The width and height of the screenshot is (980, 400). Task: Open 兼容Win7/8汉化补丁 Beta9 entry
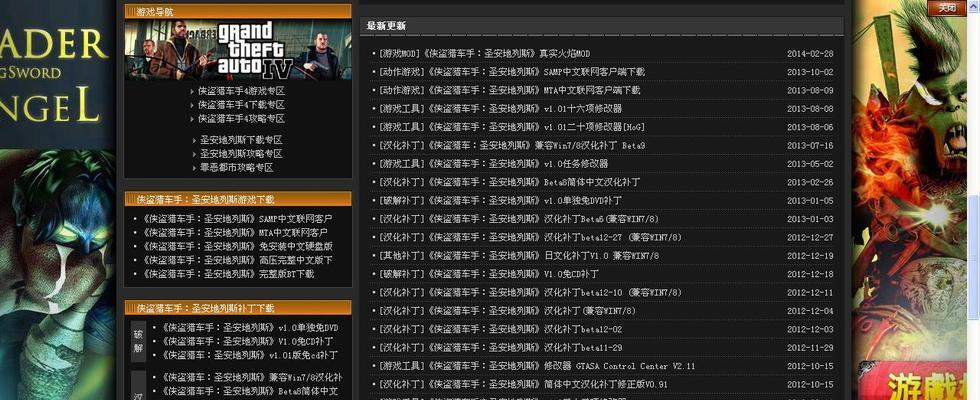click(x=511, y=146)
